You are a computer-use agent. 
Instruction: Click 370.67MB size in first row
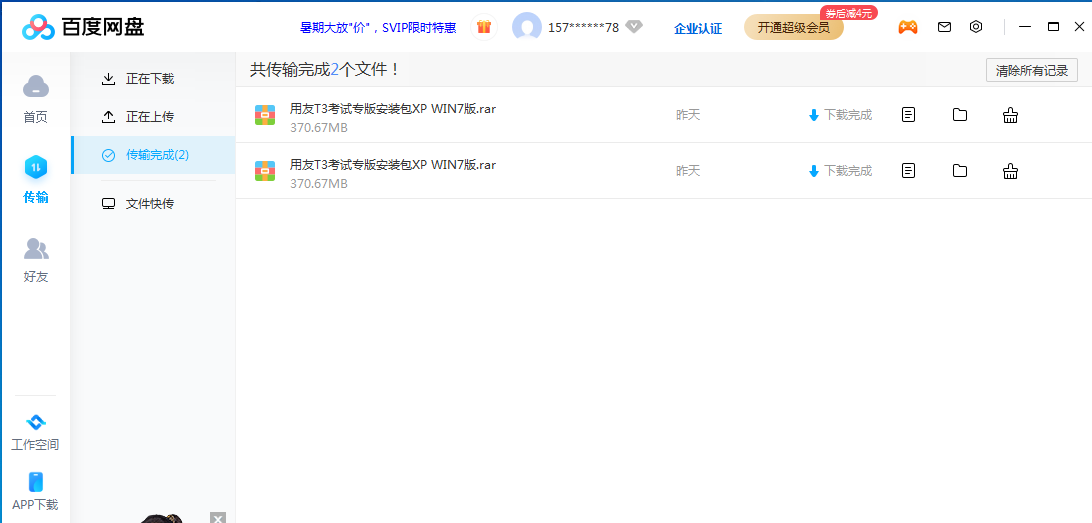(318, 128)
